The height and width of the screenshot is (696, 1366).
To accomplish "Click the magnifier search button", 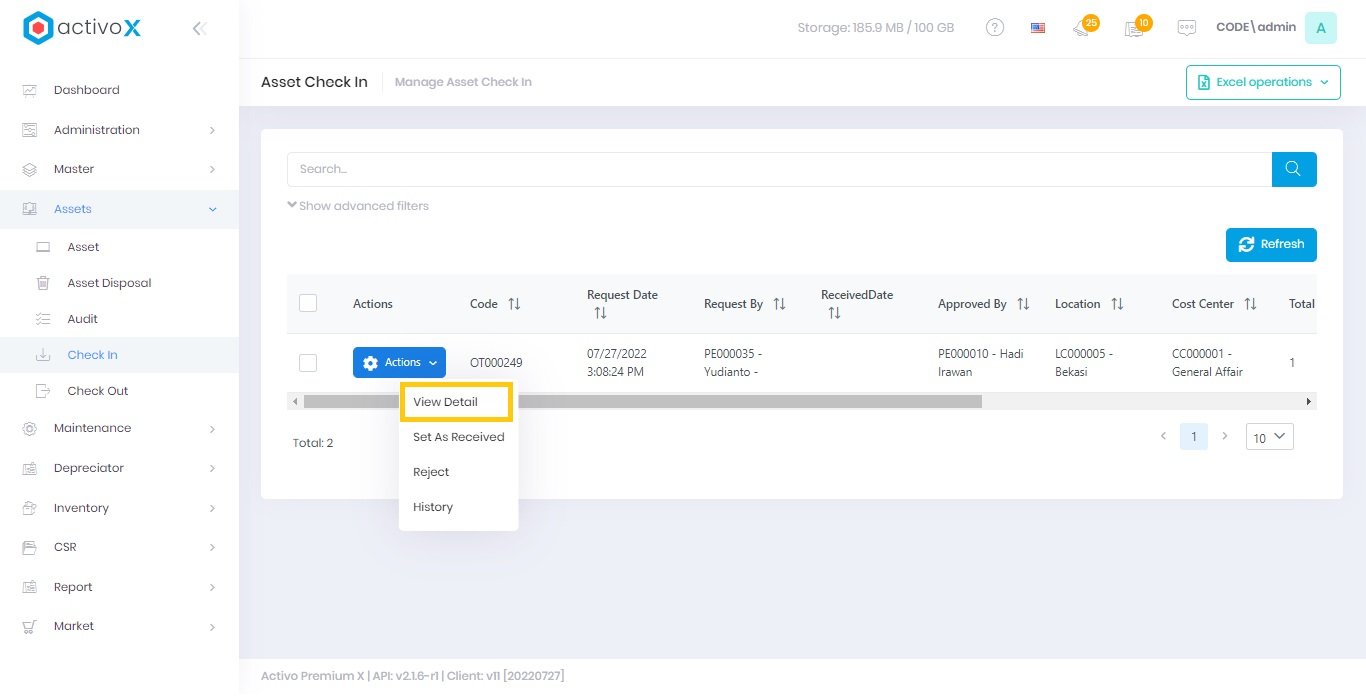I will tap(1293, 169).
